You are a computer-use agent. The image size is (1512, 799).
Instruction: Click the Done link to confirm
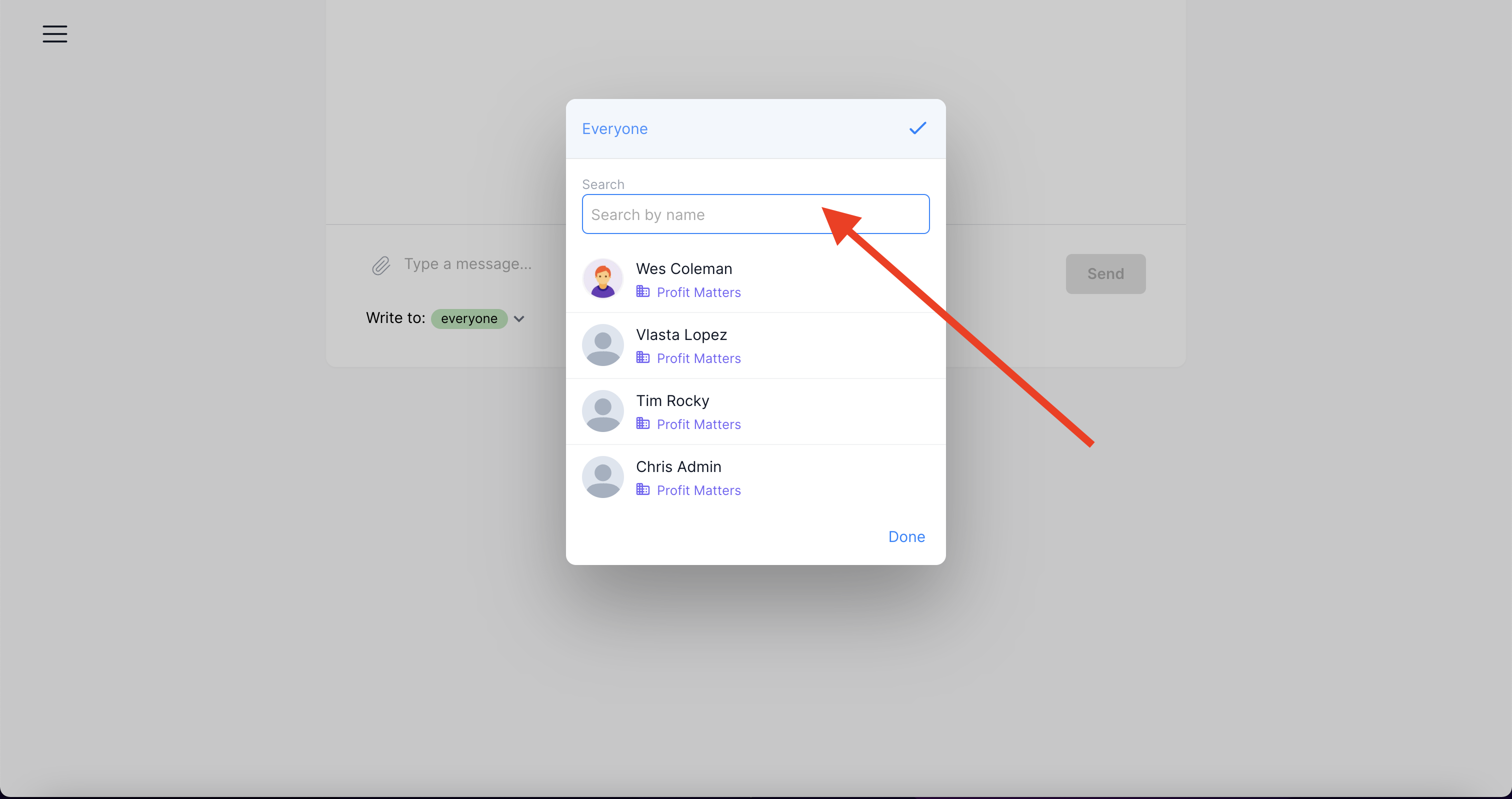coord(906,536)
